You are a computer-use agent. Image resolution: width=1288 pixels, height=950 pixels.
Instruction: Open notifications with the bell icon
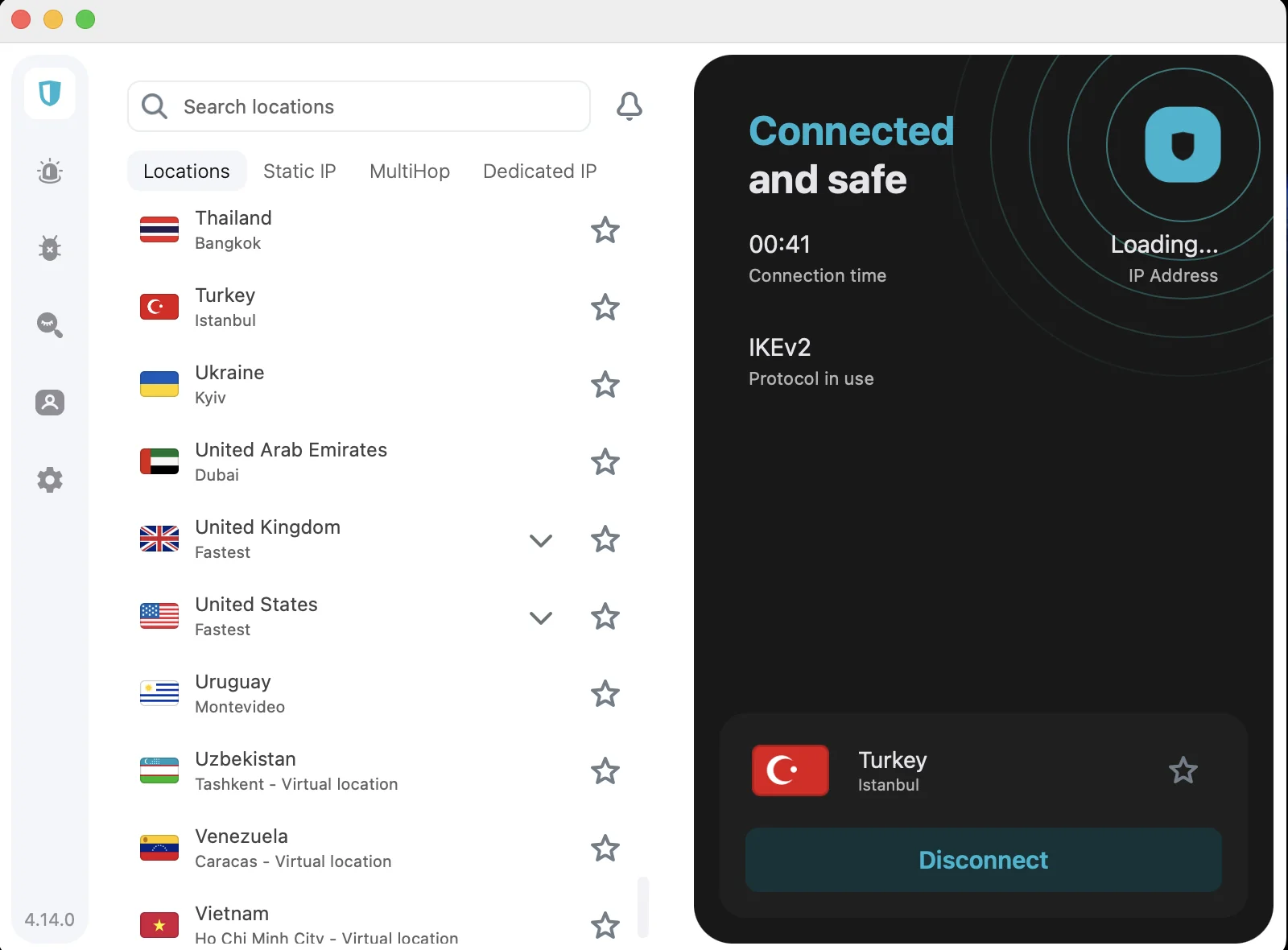[630, 105]
